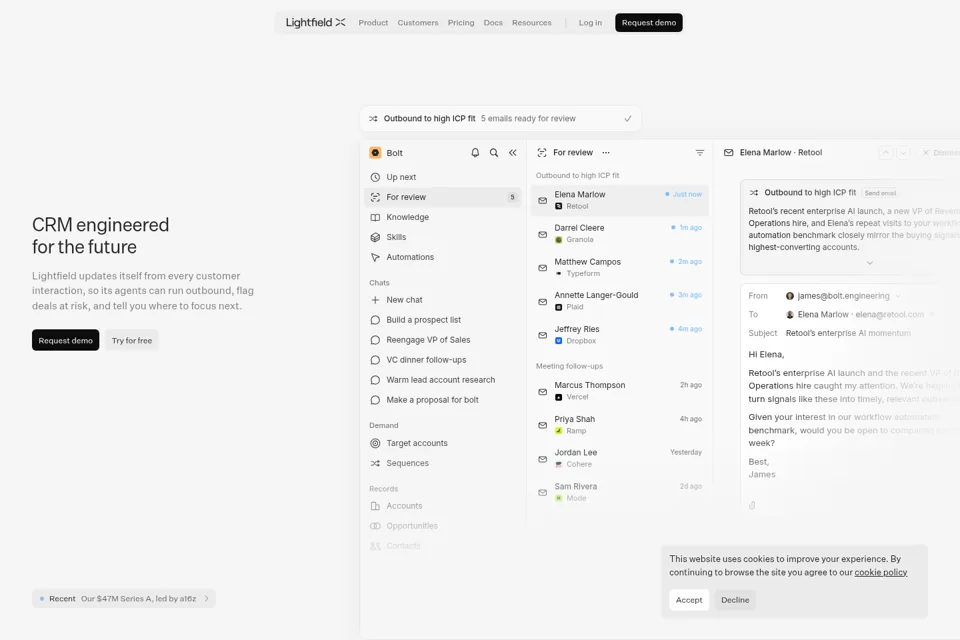Click the Subject field

[x=848, y=333]
